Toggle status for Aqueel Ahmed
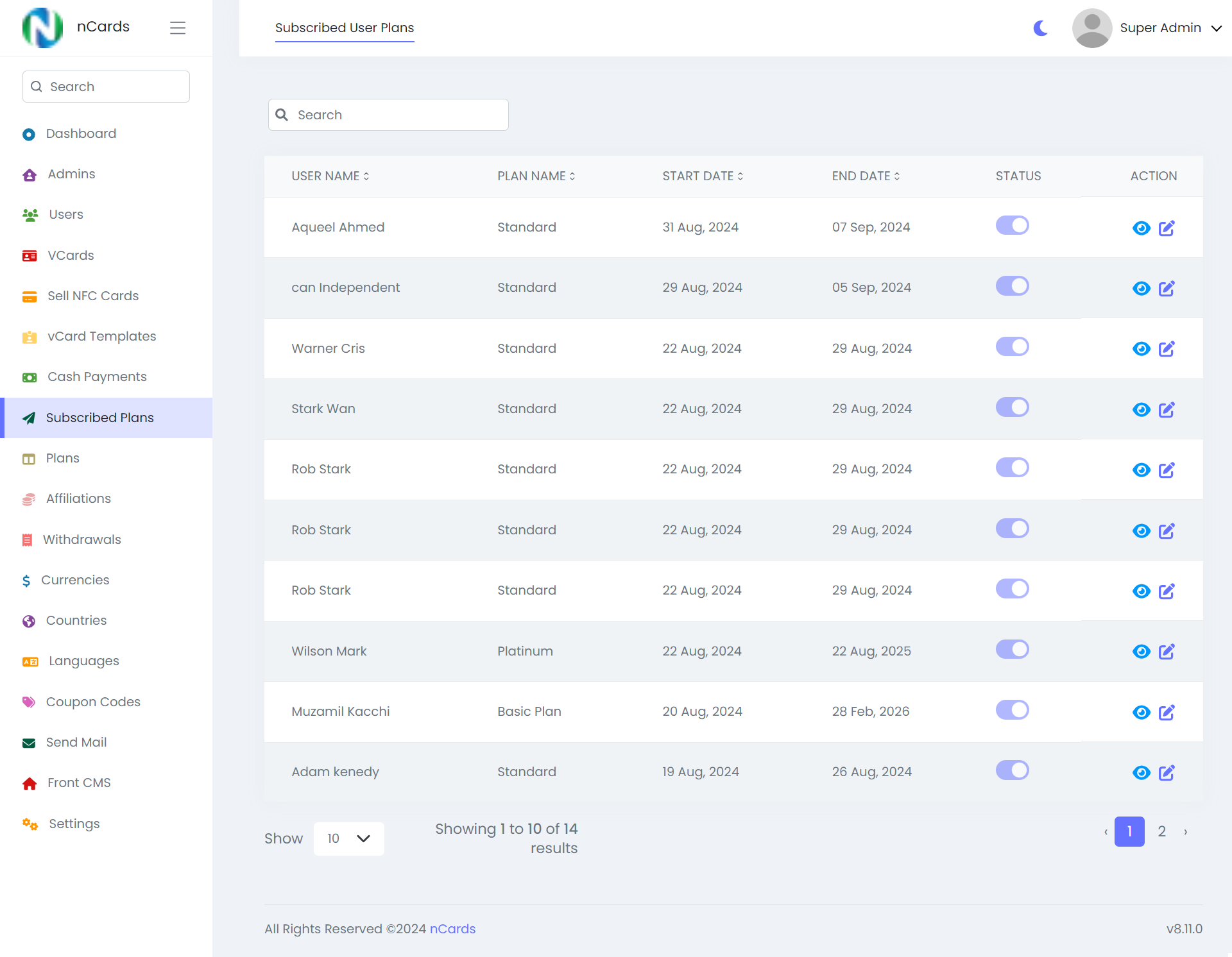Viewport: 1232px width, 957px height. (x=1012, y=225)
